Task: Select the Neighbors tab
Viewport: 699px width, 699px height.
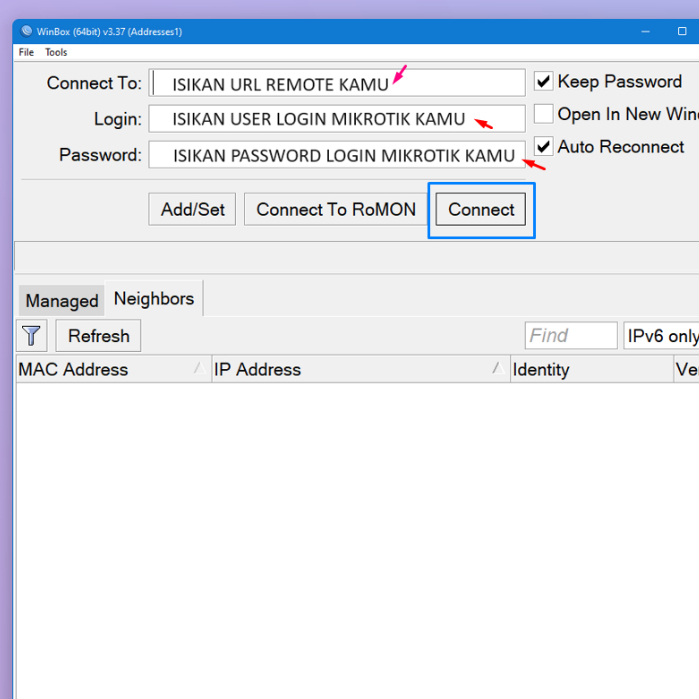Action: click(x=154, y=298)
